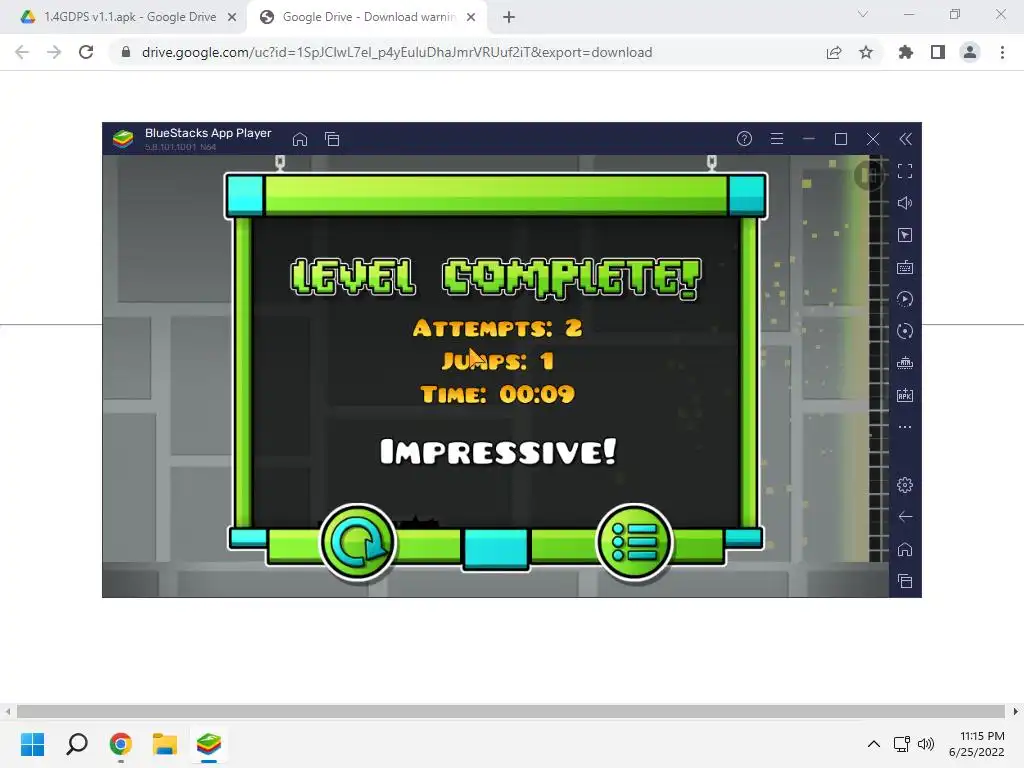Go back in Chrome
The height and width of the screenshot is (768, 1024).
point(22,52)
